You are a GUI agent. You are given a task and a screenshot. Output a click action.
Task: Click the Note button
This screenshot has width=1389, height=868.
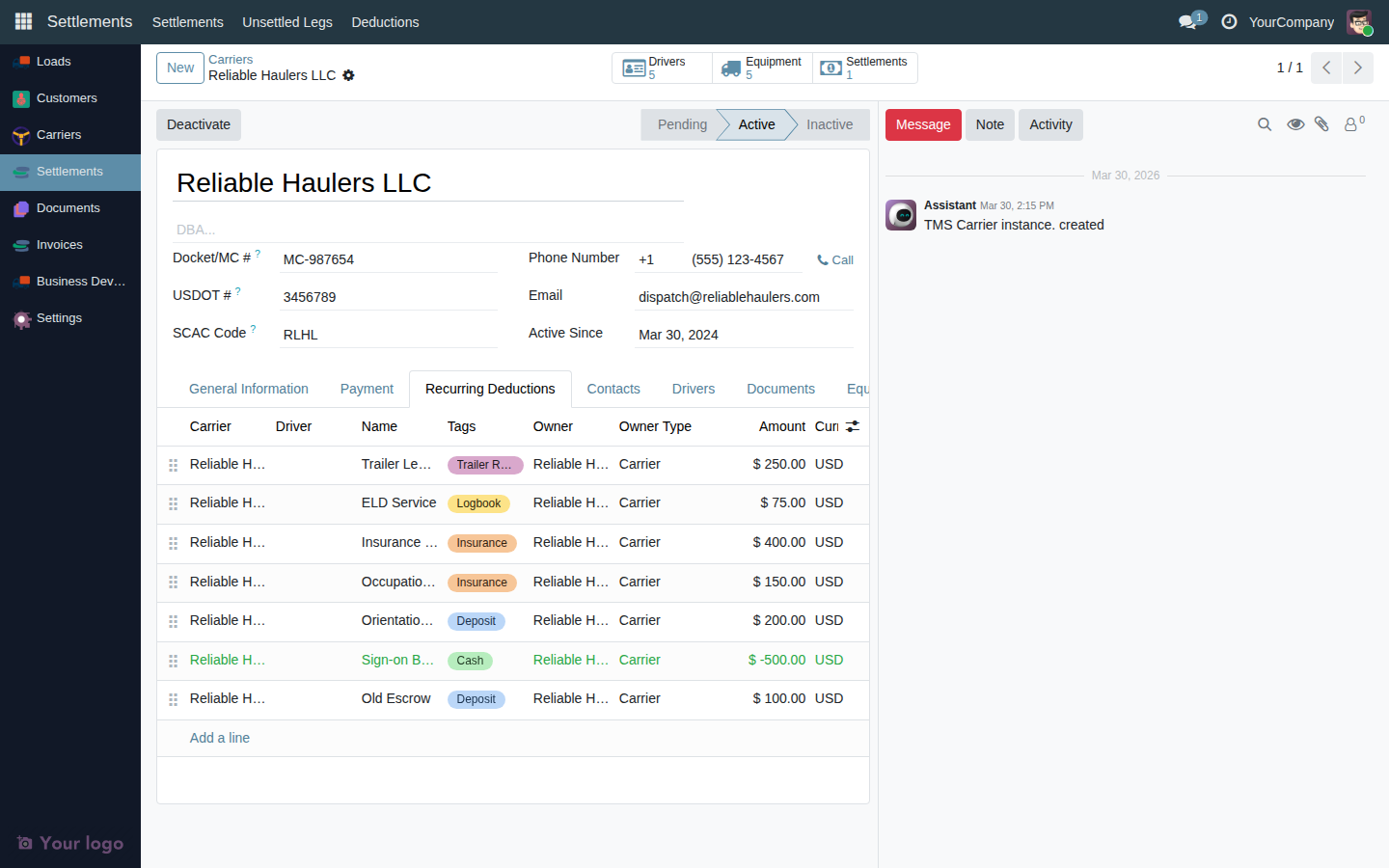[x=990, y=124]
